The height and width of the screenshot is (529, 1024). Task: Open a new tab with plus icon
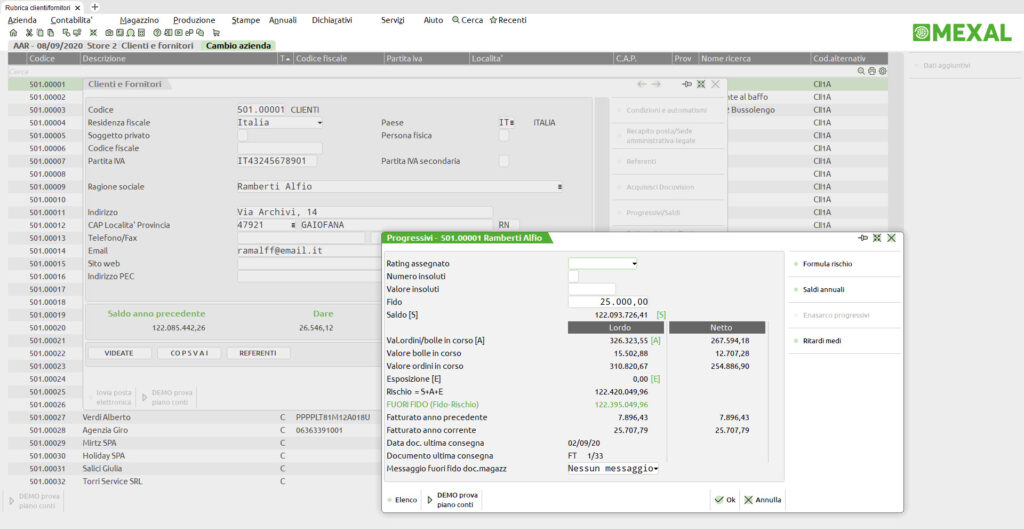click(x=95, y=7)
